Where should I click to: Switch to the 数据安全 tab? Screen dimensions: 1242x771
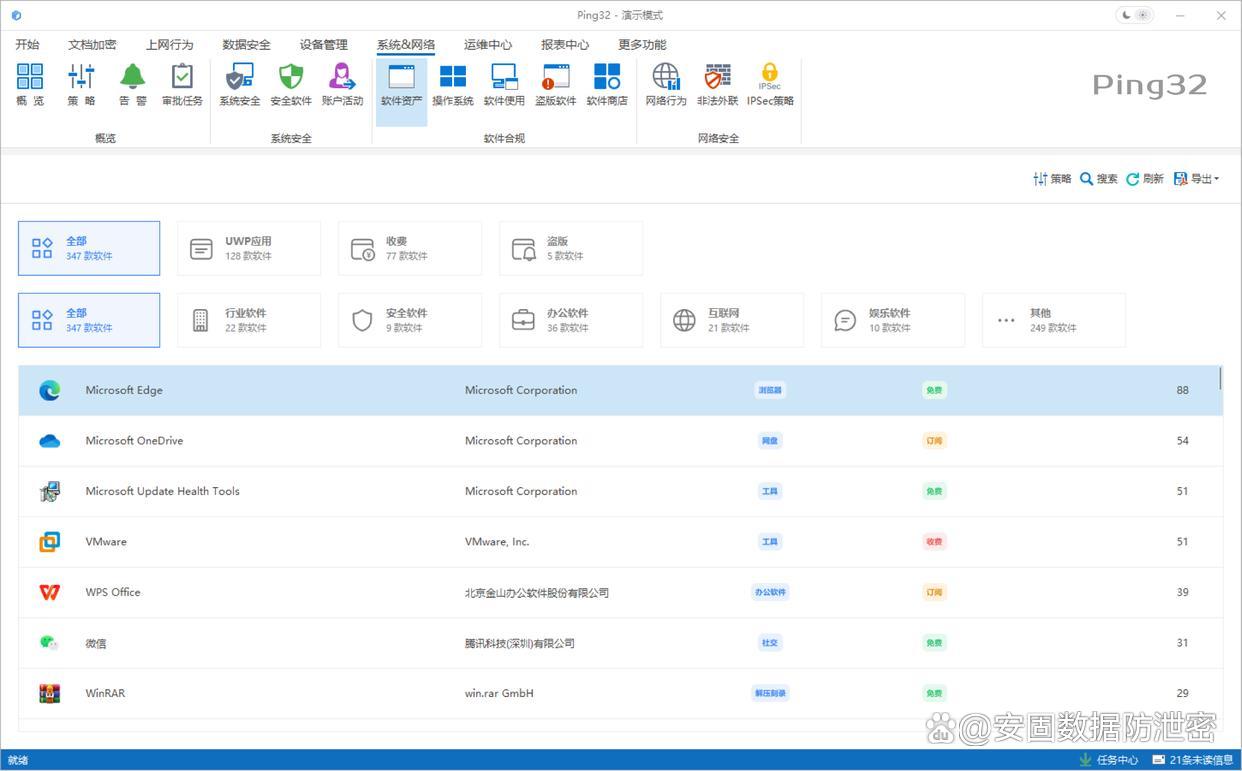pos(246,45)
